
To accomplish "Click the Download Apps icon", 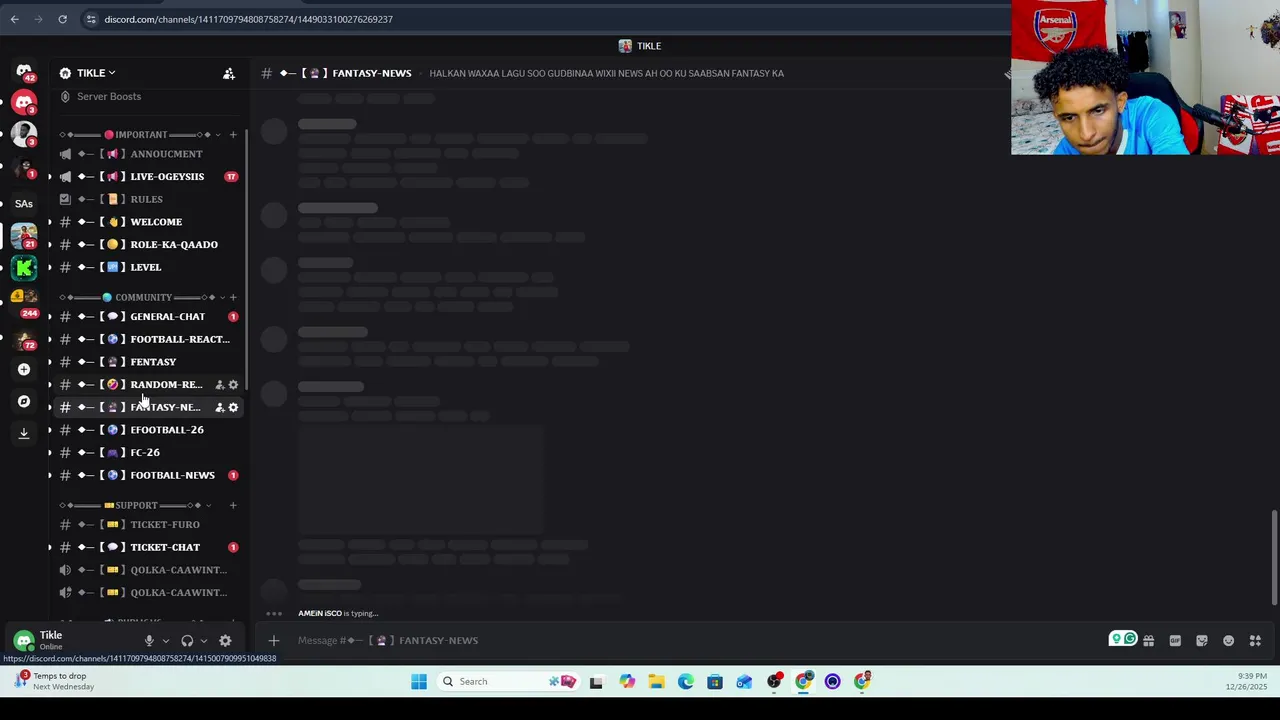I will click(x=24, y=433).
